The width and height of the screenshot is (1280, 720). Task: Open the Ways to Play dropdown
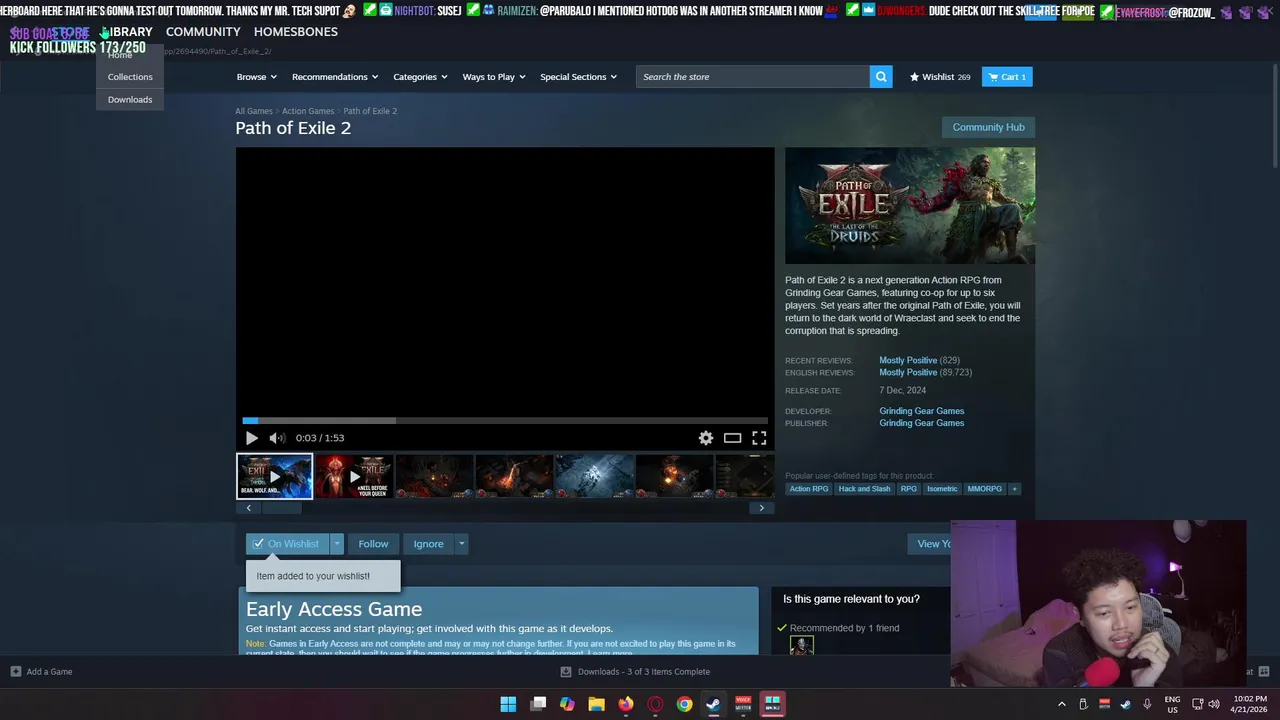point(494,77)
